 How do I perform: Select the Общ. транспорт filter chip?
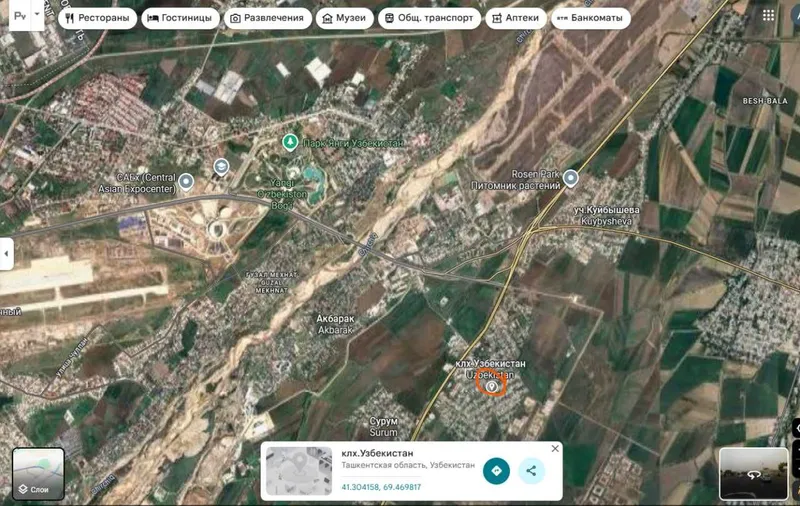[429, 18]
